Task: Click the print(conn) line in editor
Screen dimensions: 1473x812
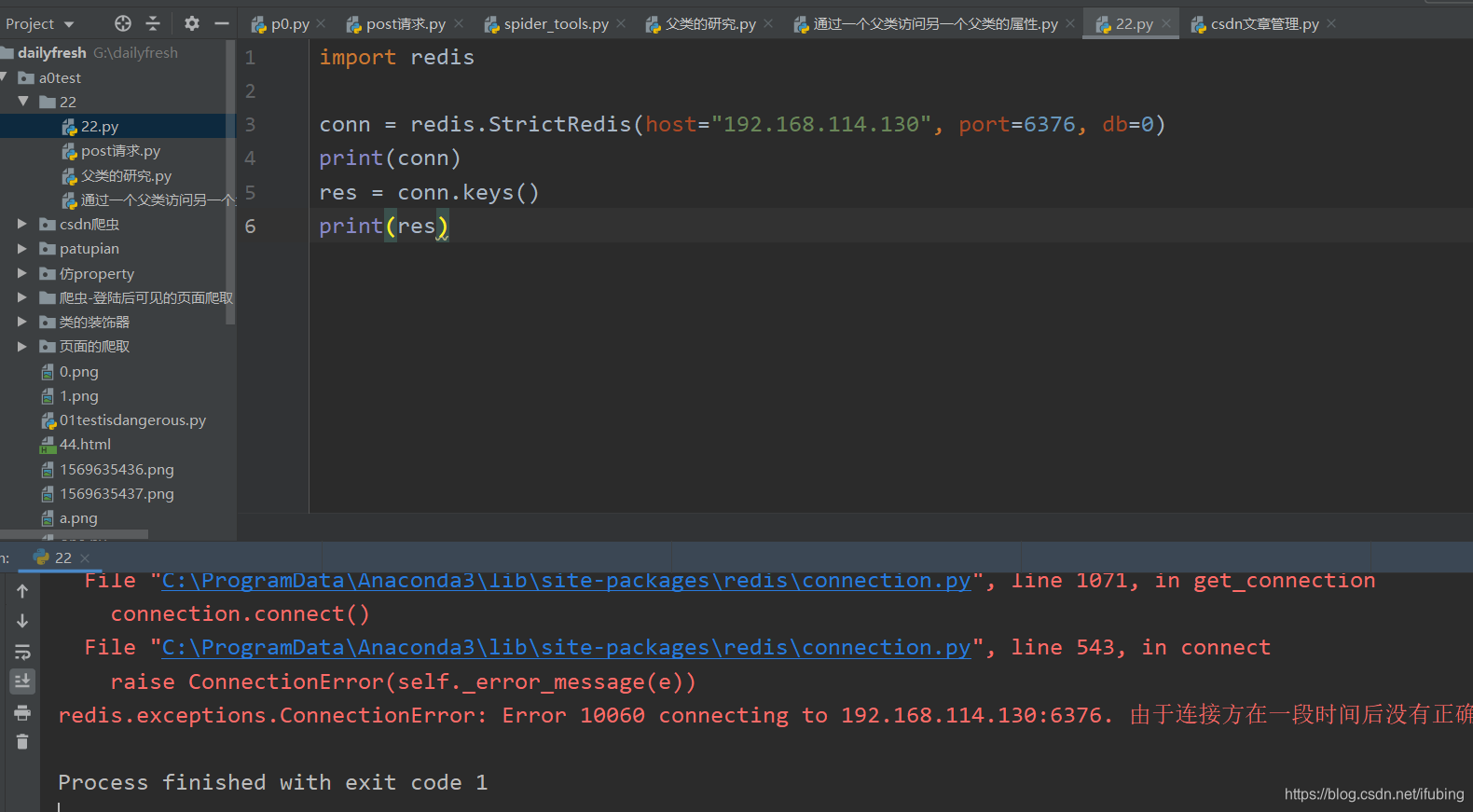Action: click(390, 158)
